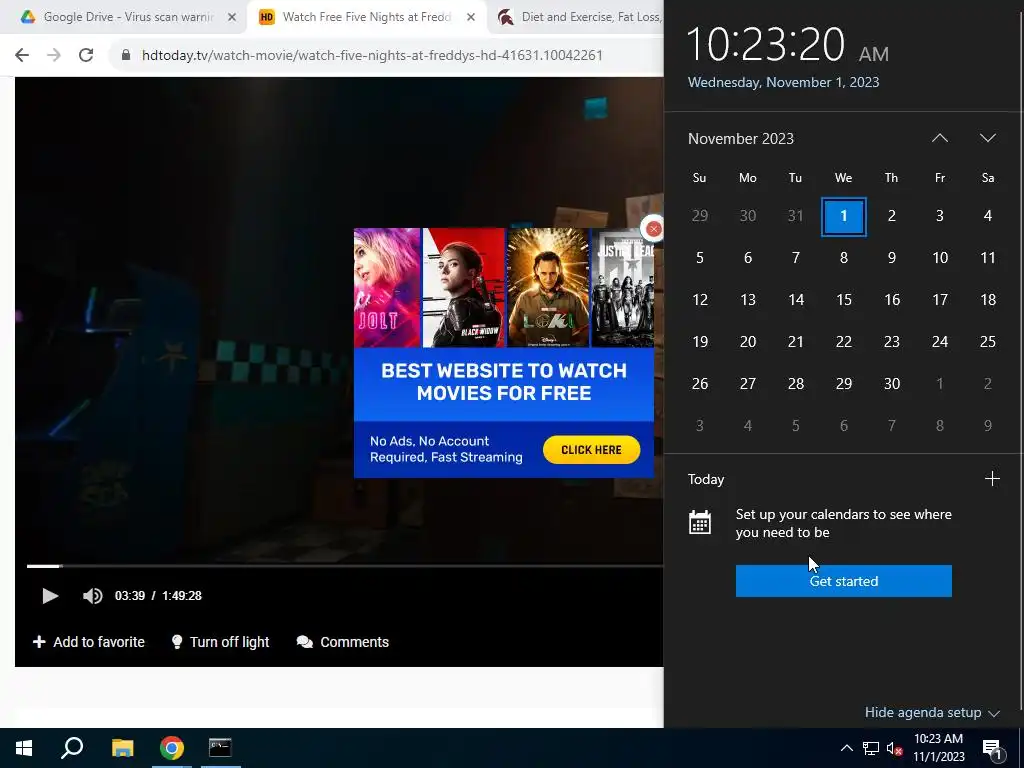1024x768 pixels.
Task: Click the yellow CLICK HERE ad button
Action: [x=591, y=450]
